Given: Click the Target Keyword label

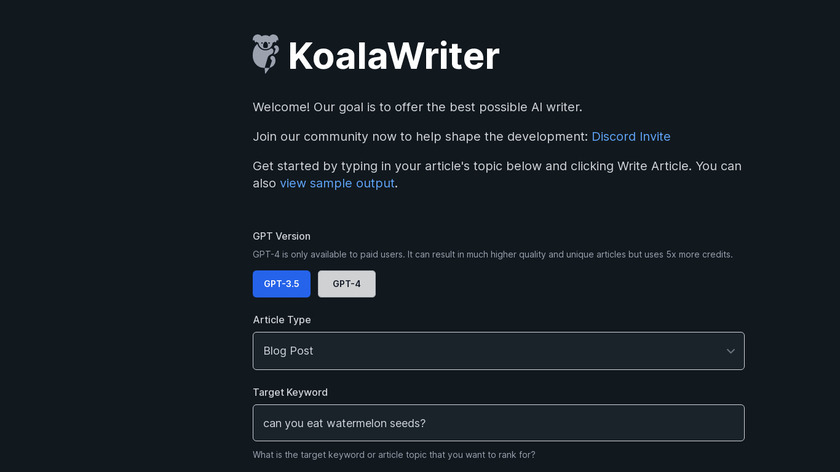Looking at the screenshot, I should point(290,392).
